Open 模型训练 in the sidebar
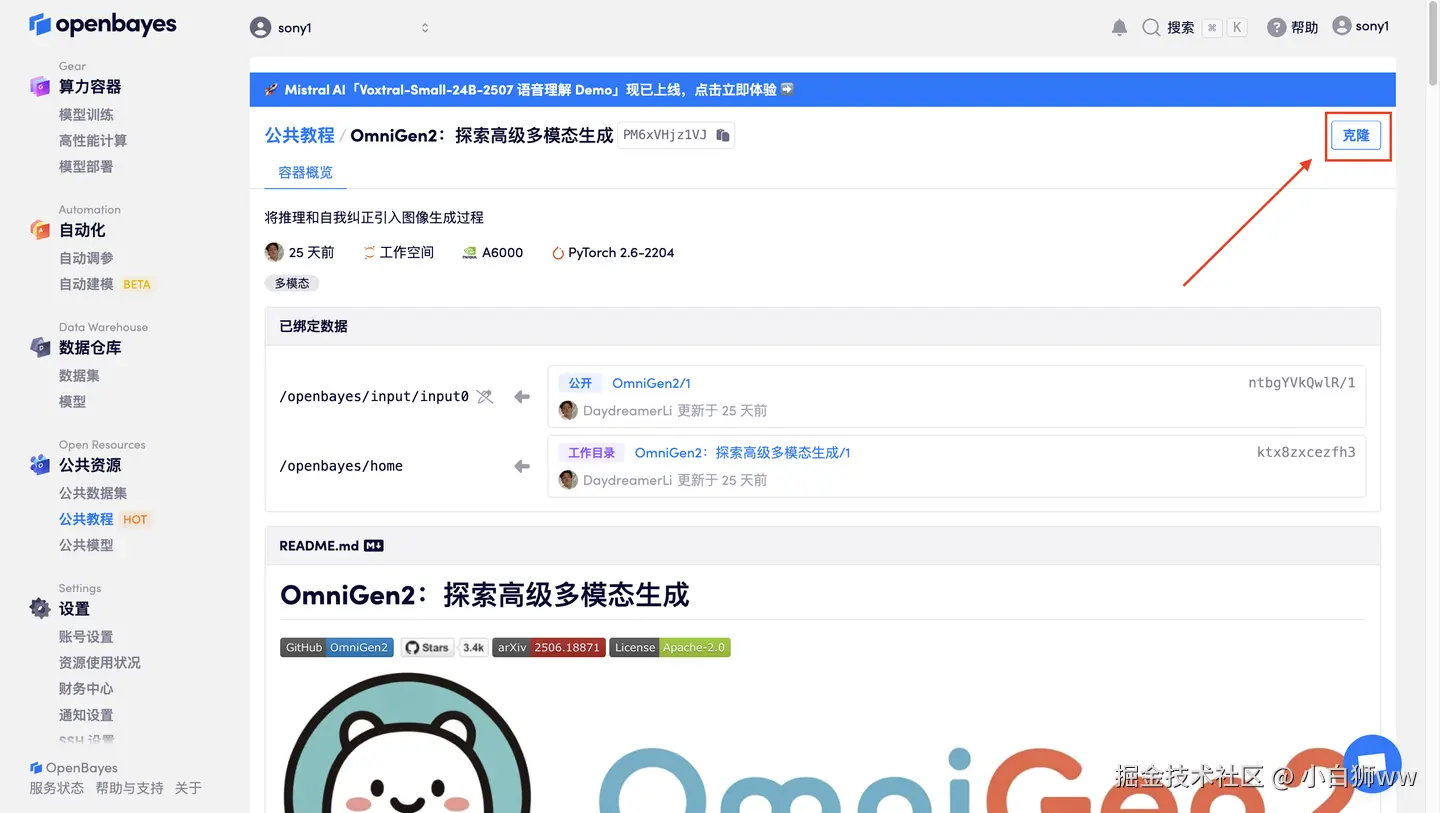 coord(86,114)
